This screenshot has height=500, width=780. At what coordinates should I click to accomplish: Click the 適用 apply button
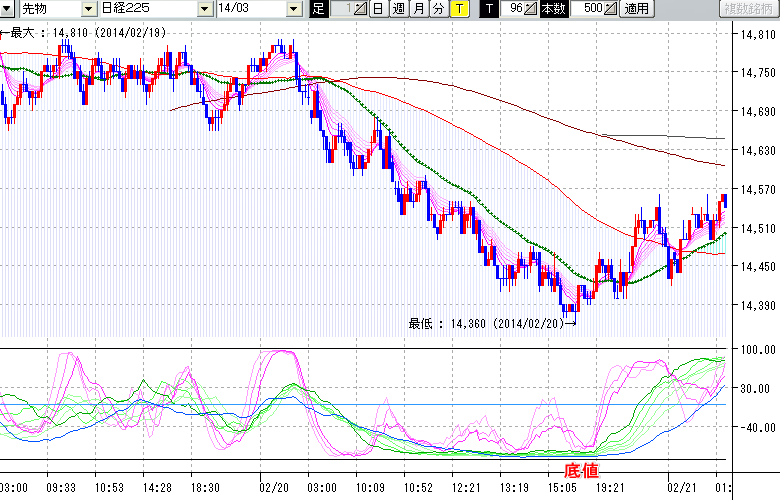coord(636,9)
